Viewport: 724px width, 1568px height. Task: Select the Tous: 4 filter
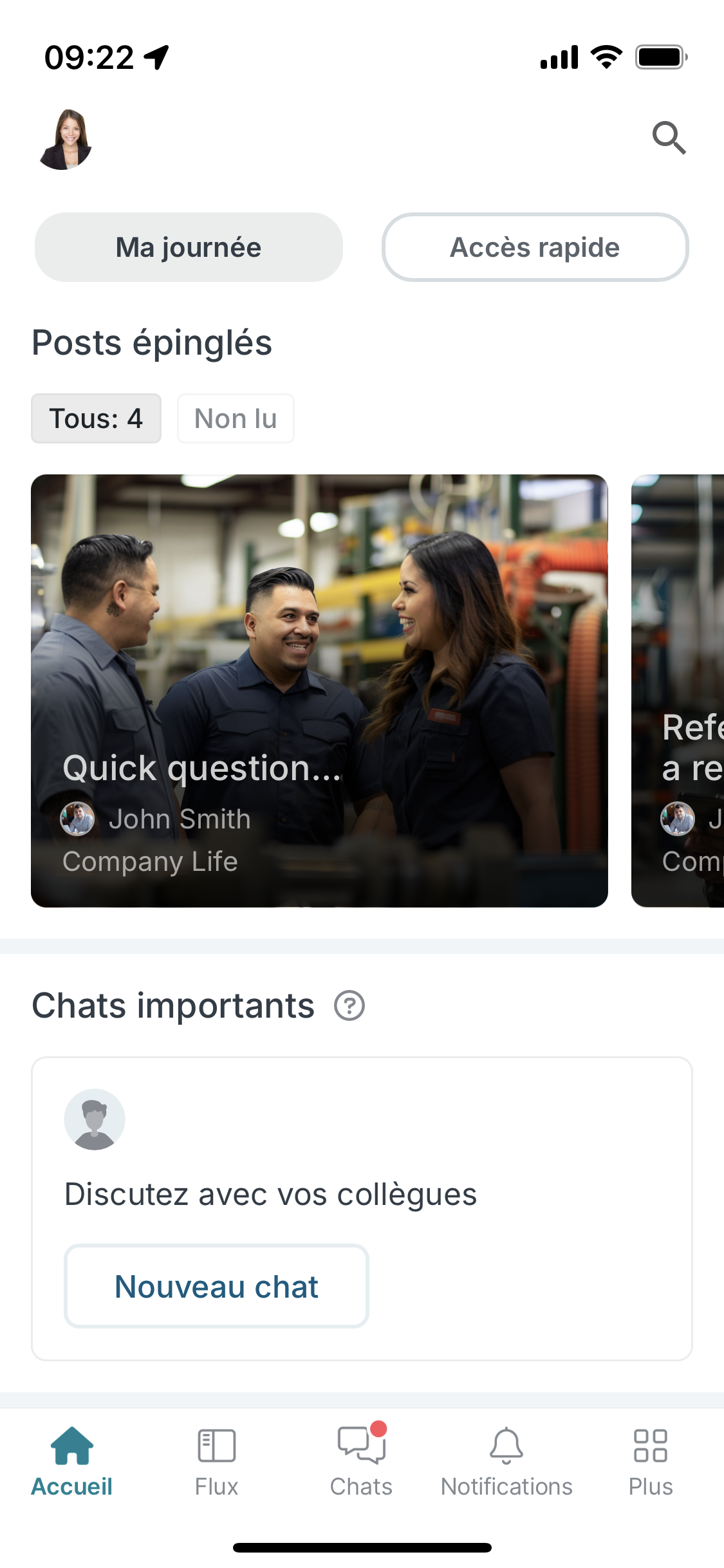(96, 418)
